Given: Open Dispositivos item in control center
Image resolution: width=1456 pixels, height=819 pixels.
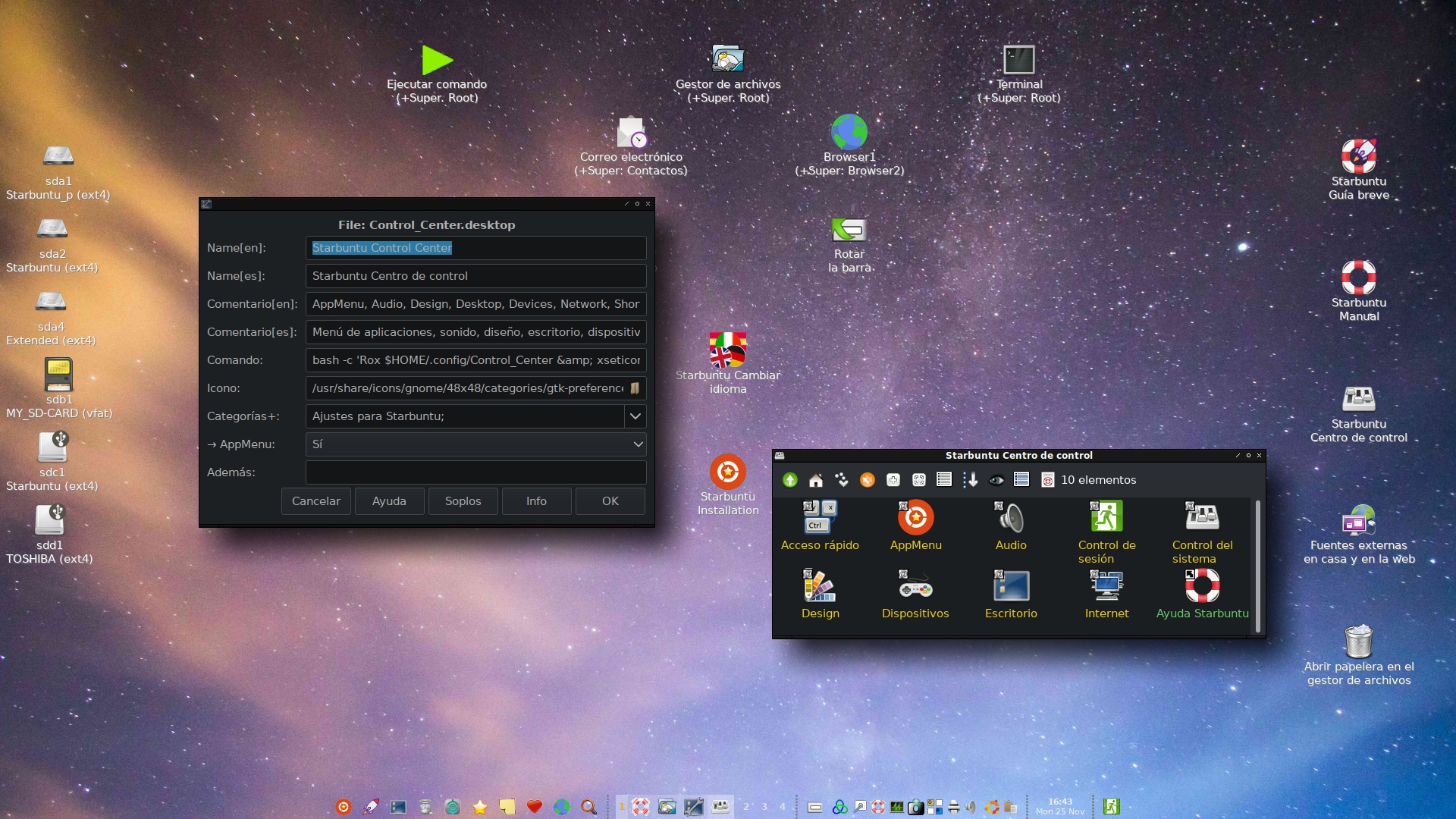Looking at the screenshot, I should pos(915,595).
